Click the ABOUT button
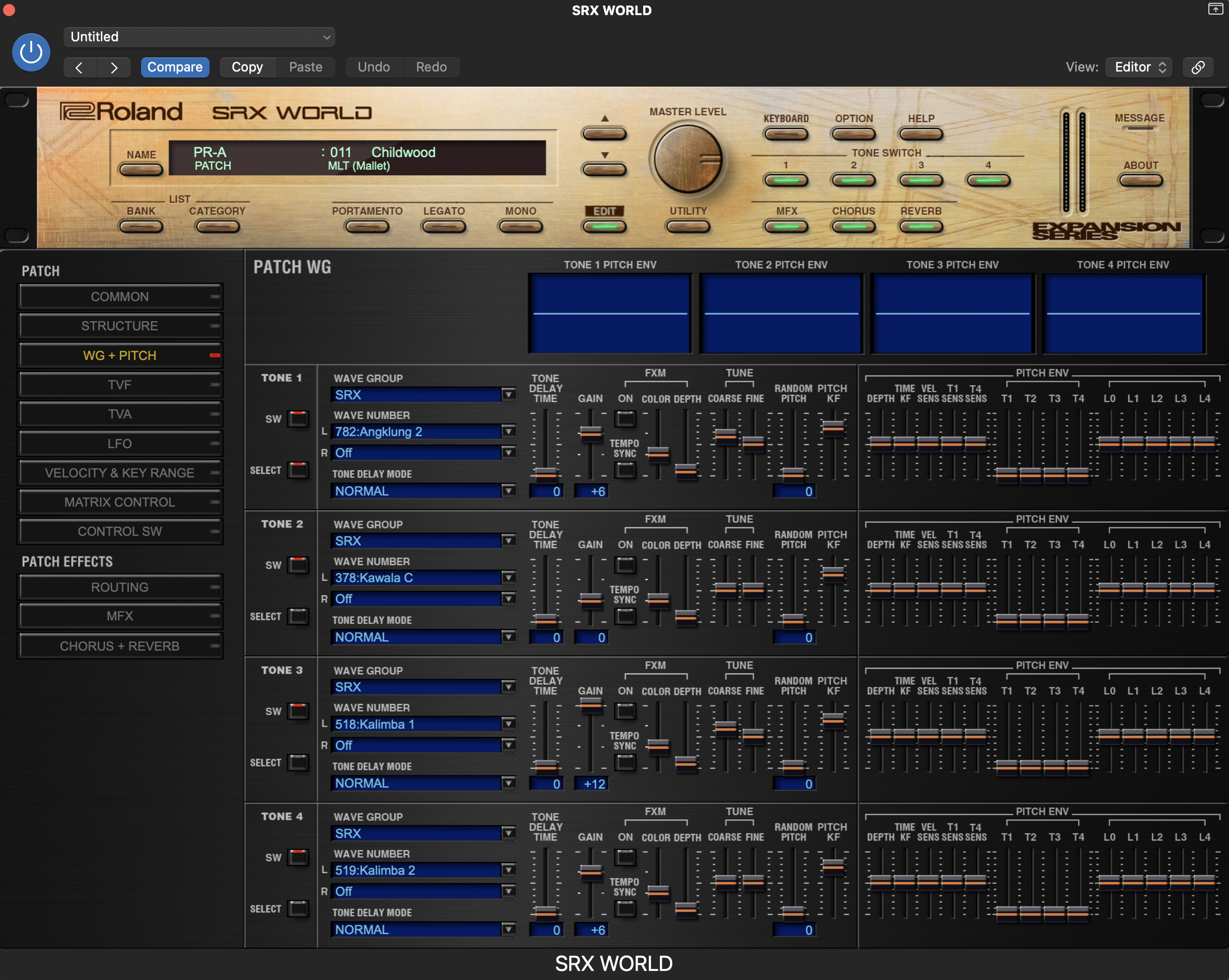The image size is (1229, 980). 1141,181
